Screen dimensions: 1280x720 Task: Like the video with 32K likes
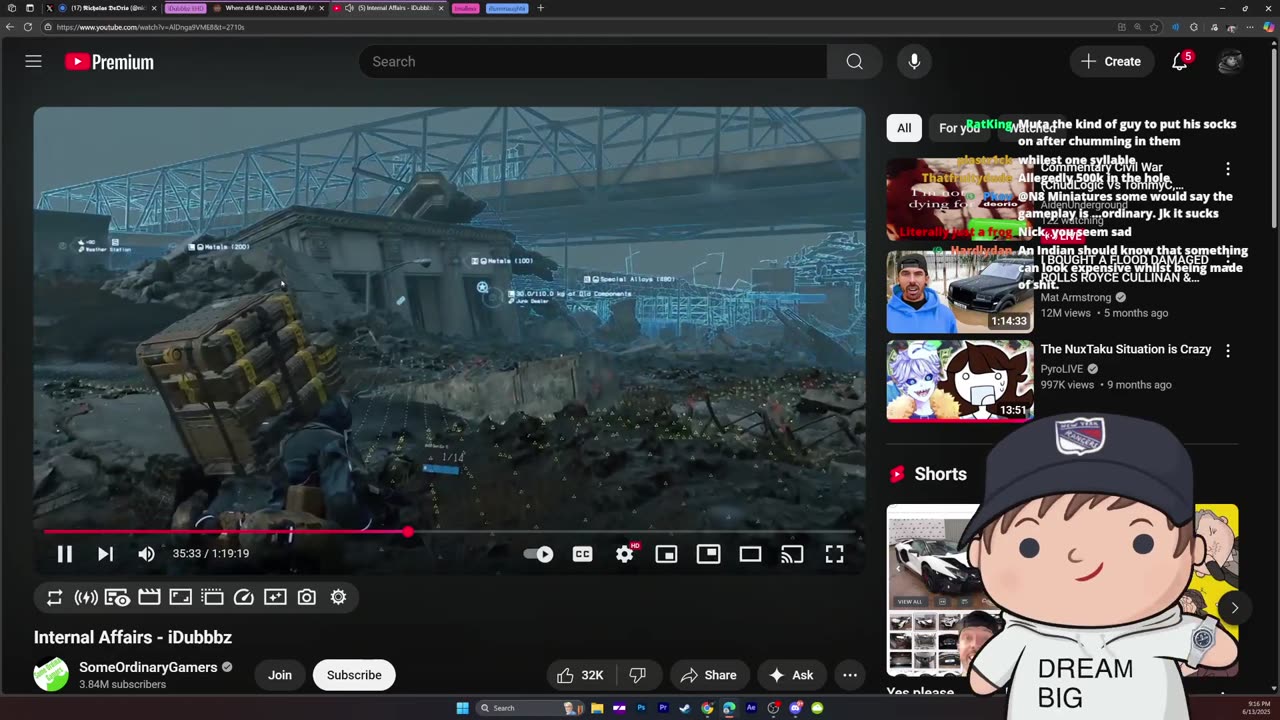click(580, 675)
